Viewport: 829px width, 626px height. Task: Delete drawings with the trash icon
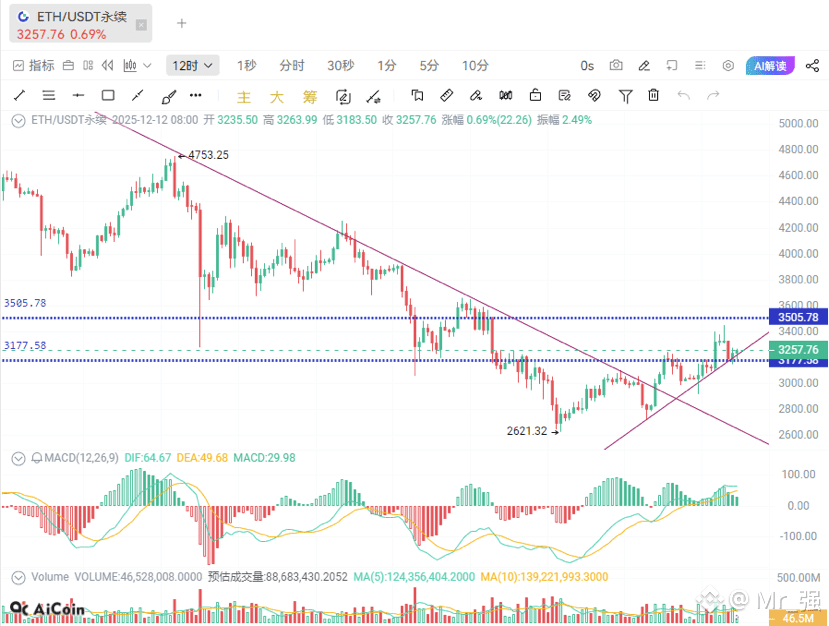[x=653, y=96]
